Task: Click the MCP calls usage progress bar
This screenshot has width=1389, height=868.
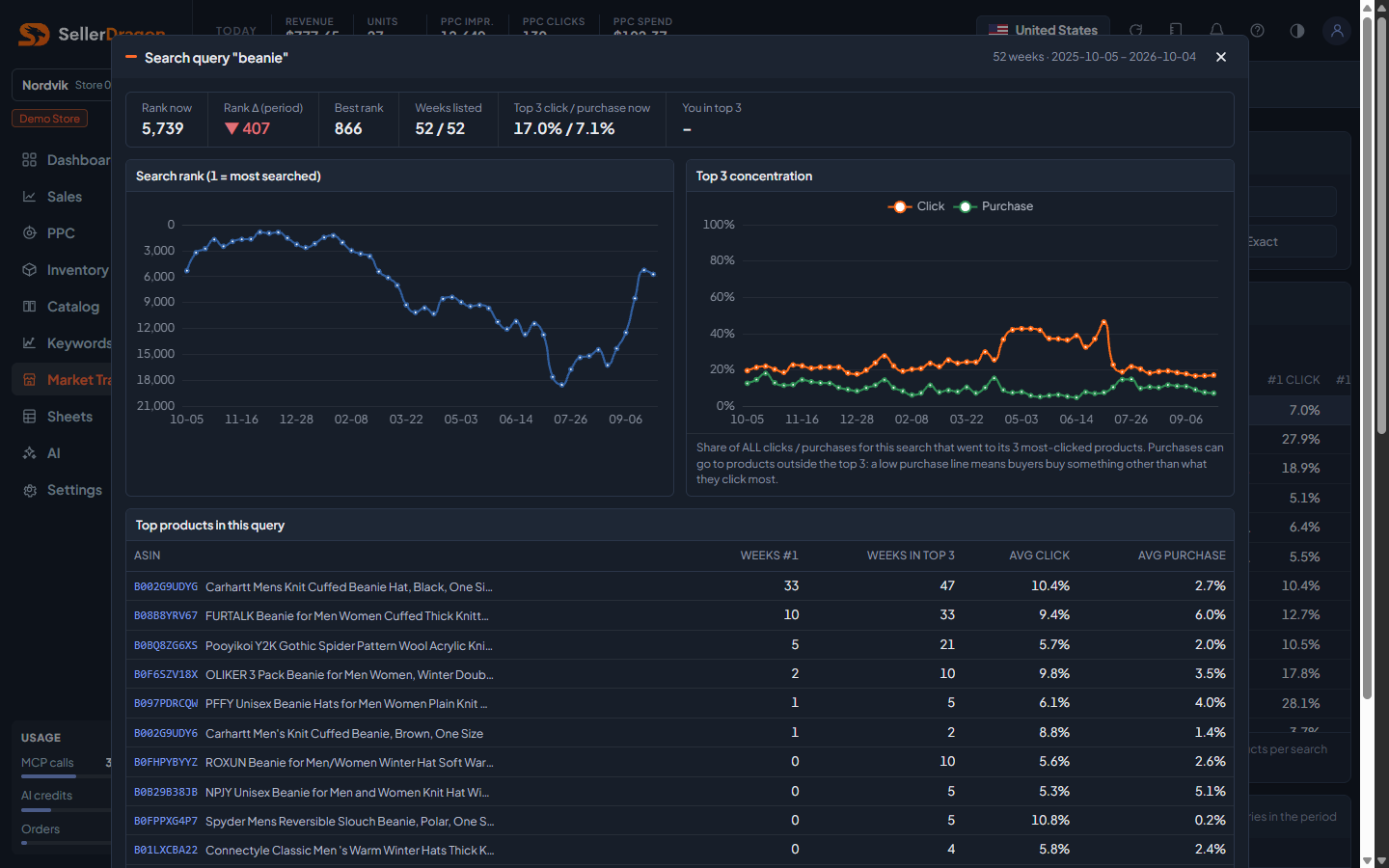Action: (x=66, y=776)
